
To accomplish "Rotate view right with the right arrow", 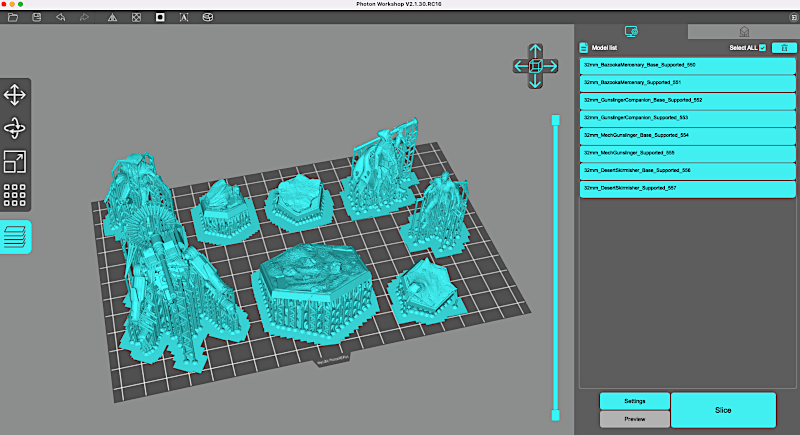I will point(551,66).
